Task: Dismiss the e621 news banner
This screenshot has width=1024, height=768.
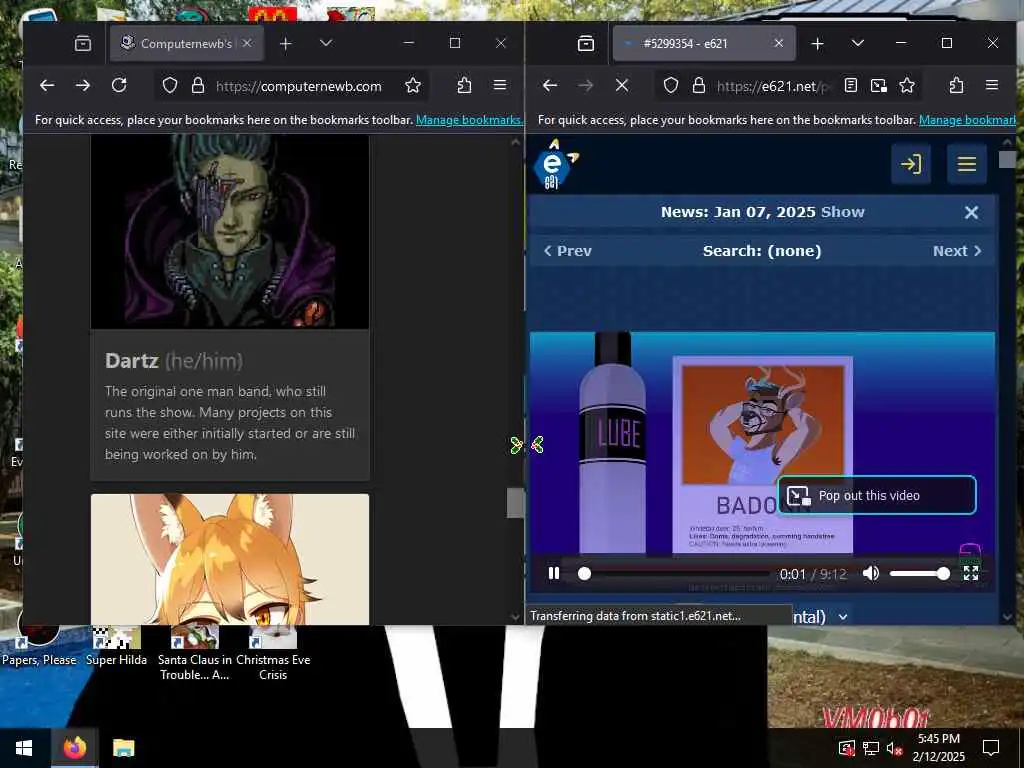Action: click(971, 212)
